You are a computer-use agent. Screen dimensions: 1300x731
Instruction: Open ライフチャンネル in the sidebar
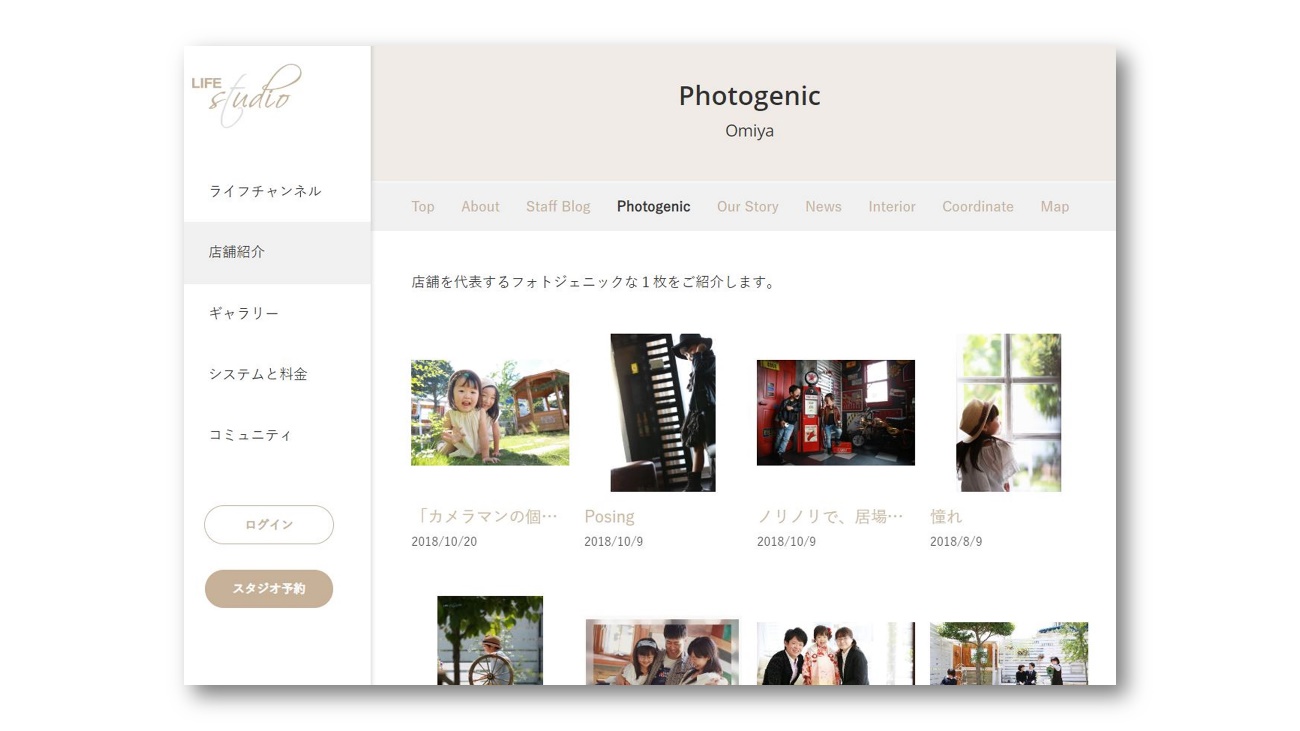(x=265, y=191)
